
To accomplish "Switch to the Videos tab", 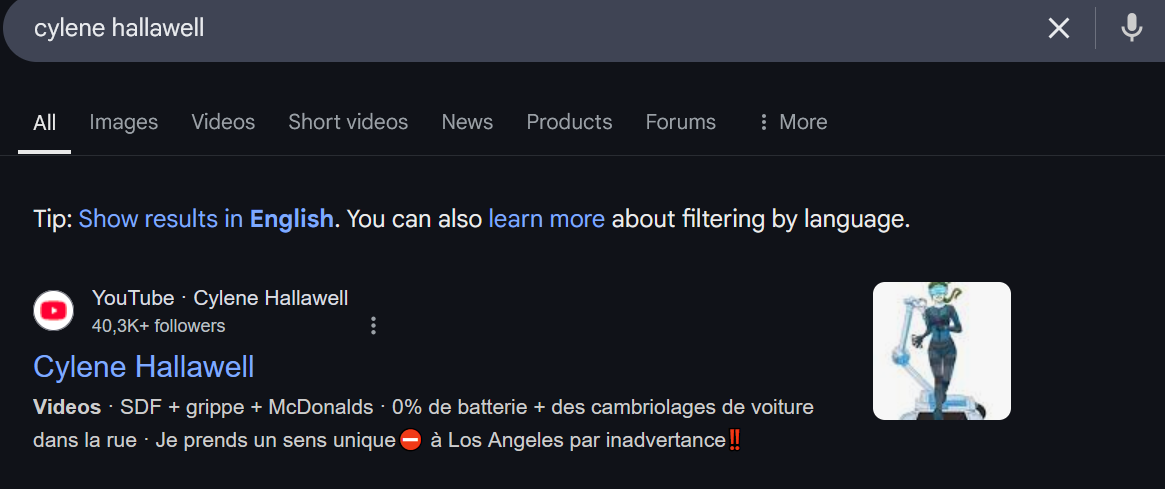I will (x=223, y=122).
